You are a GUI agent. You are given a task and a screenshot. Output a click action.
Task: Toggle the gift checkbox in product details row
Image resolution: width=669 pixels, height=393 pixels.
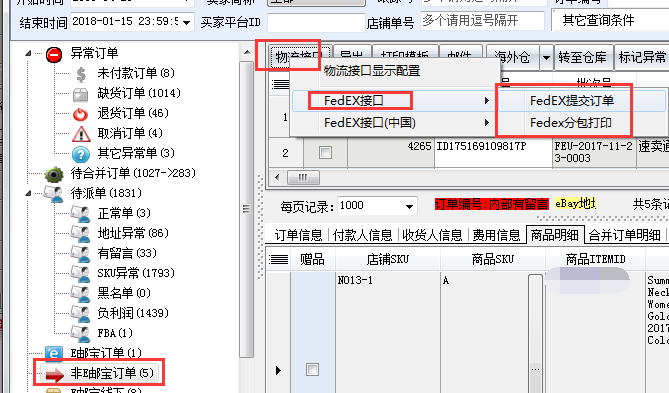pos(312,370)
